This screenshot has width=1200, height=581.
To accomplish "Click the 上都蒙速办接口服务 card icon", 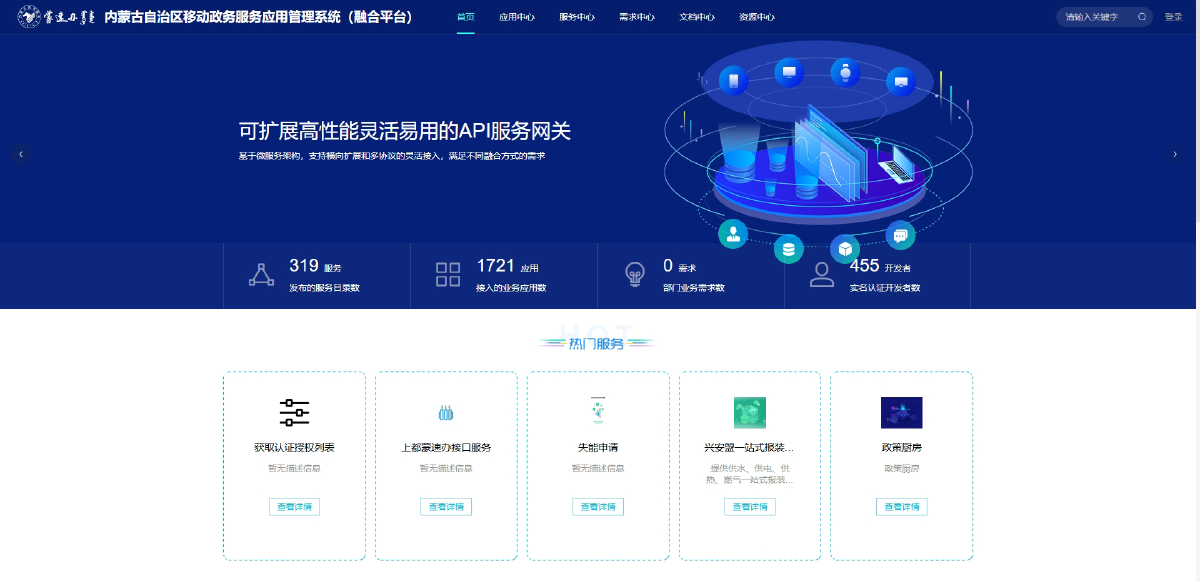I will [x=446, y=412].
